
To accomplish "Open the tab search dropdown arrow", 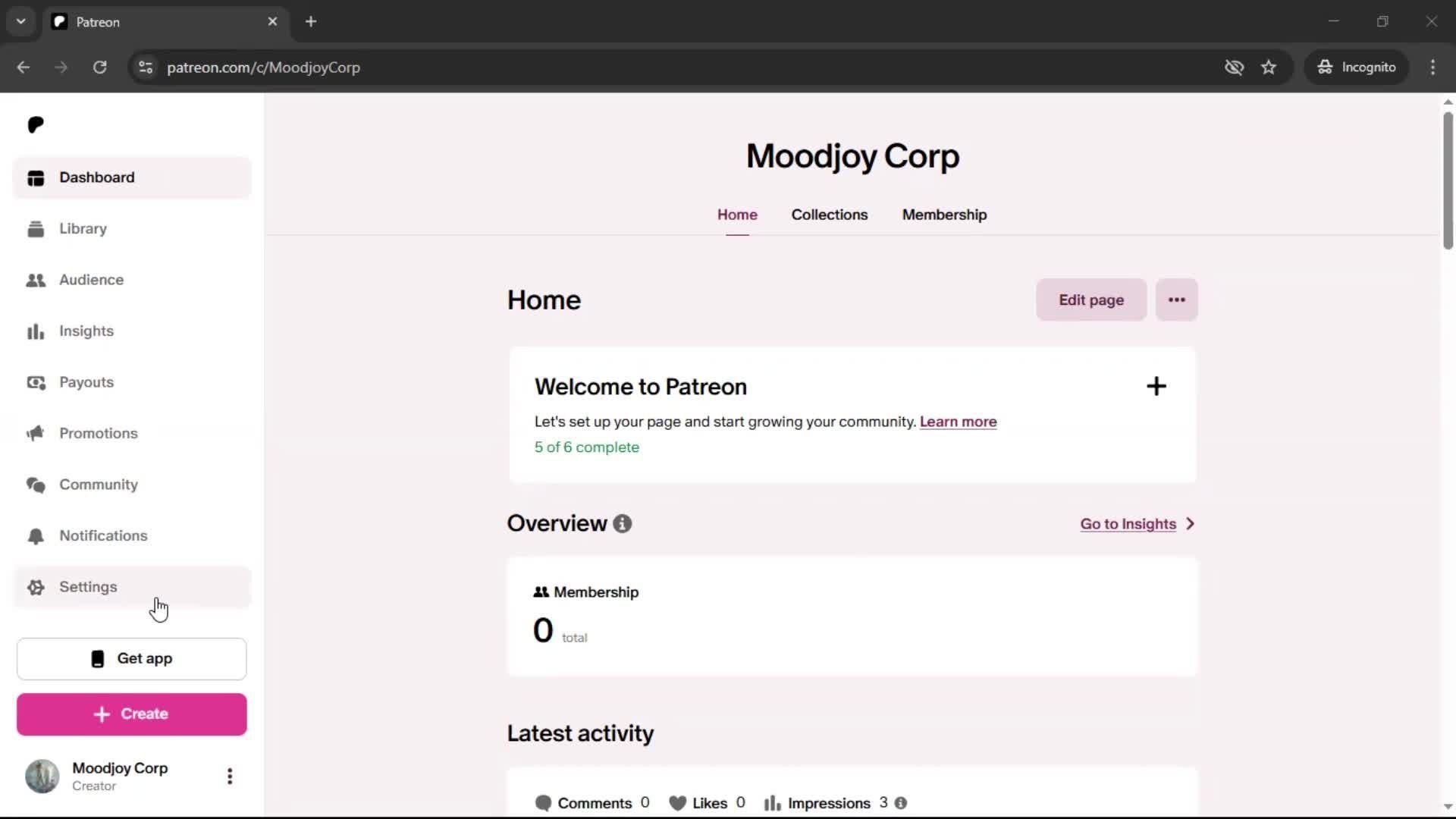I will [21, 22].
